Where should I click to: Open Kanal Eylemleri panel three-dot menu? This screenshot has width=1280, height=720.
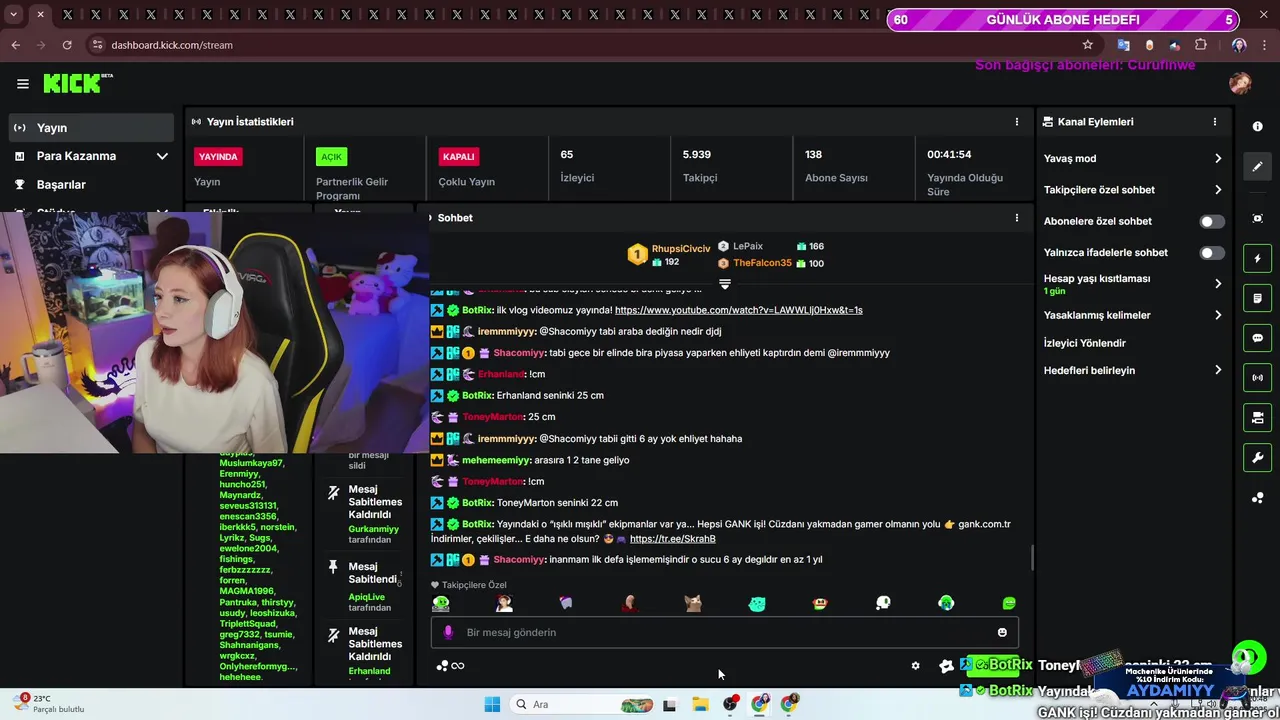click(1215, 122)
